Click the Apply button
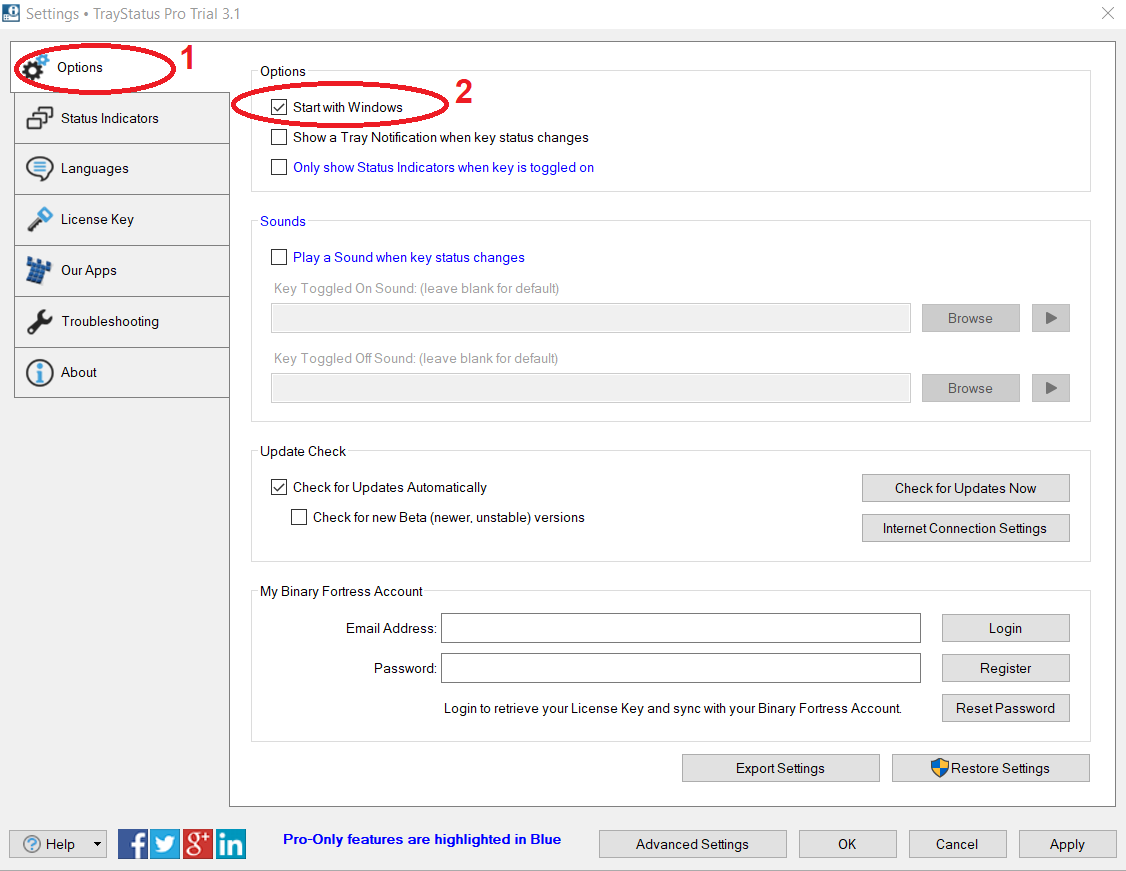 [x=1067, y=844]
